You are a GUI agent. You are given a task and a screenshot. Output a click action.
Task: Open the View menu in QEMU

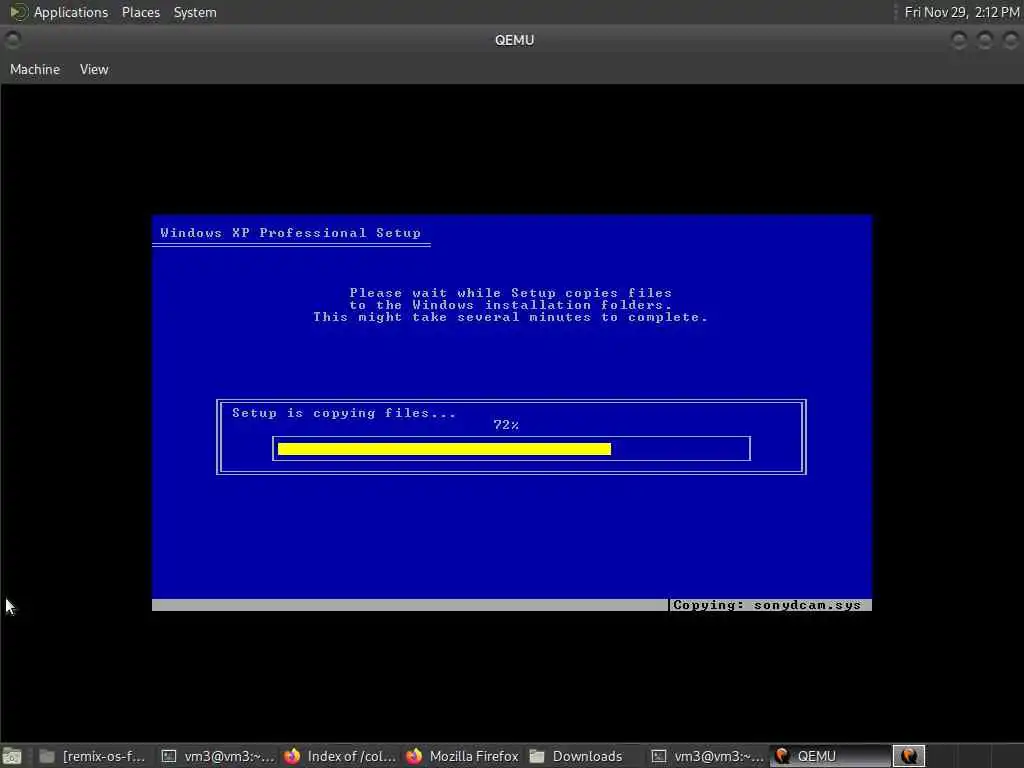[94, 69]
